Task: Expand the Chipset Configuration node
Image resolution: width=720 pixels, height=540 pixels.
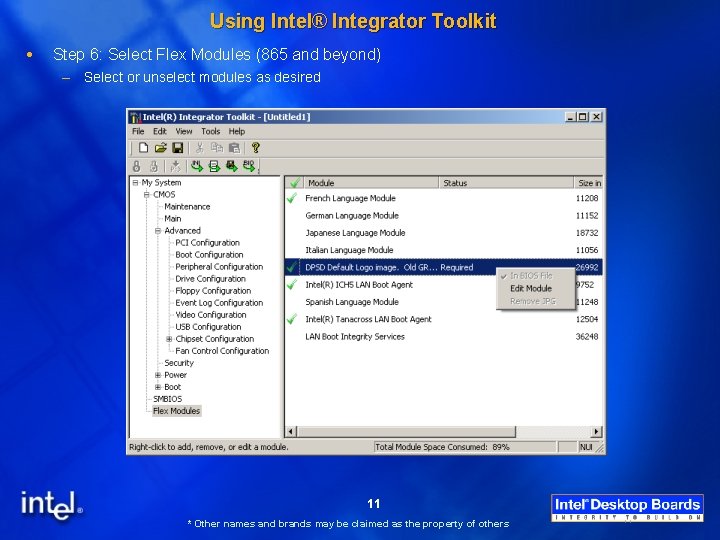Action: pos(169,339)
